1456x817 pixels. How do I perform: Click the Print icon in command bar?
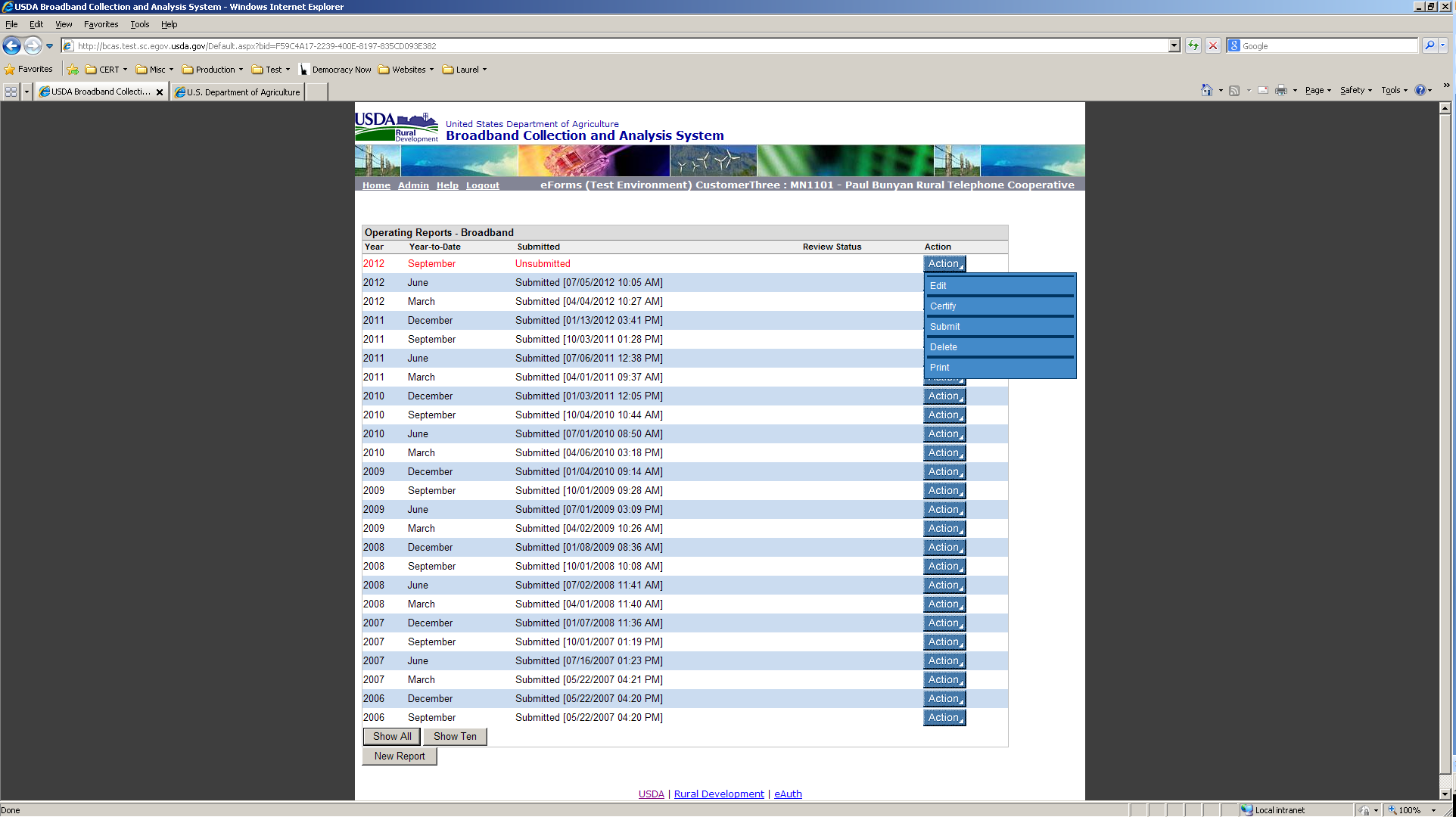click(x=1280, y=91)
